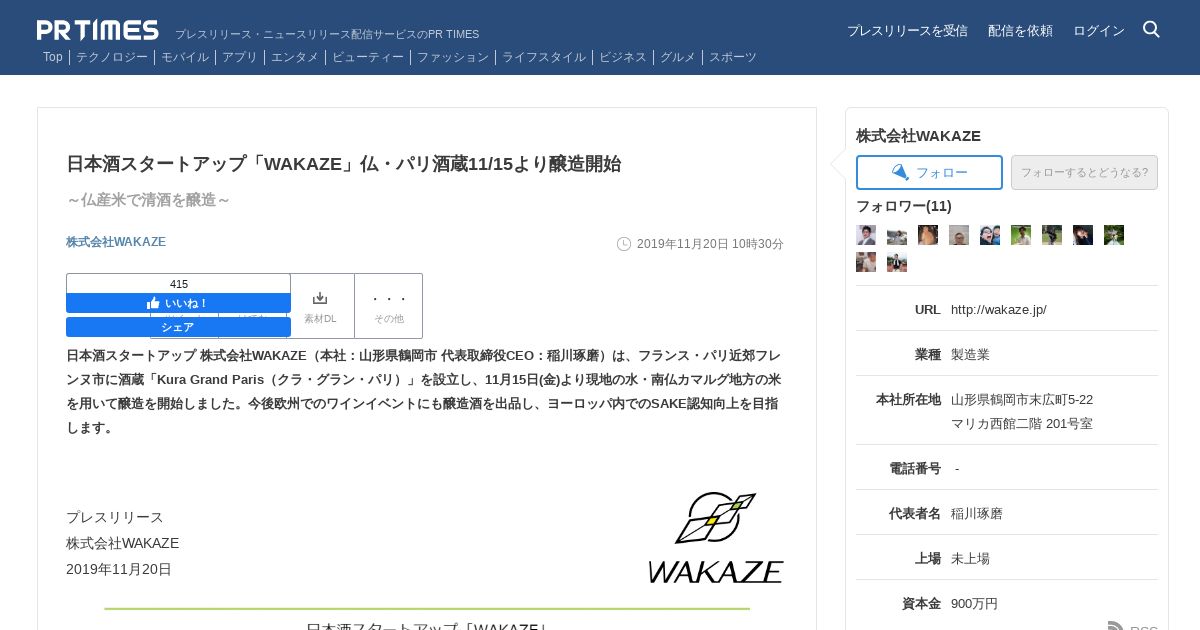Click the first follower avatar, man in suit
The height and width of the screenshot is (630, 1200).
866,235
